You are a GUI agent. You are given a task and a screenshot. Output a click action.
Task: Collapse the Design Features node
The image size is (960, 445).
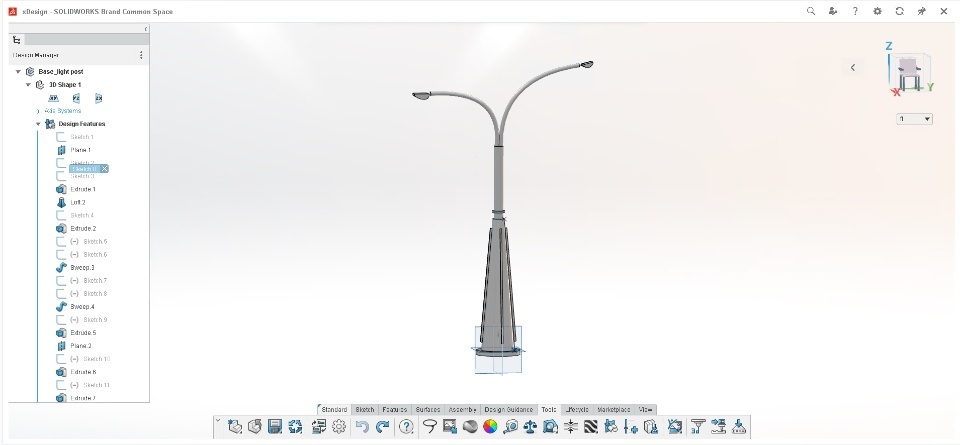[x=38, y=124]
